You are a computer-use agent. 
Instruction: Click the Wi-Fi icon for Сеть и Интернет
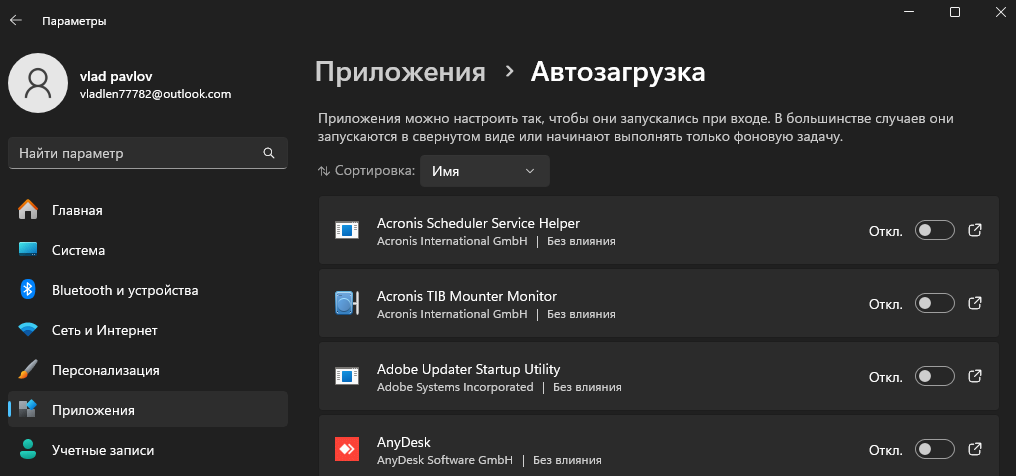click(27, 330)
